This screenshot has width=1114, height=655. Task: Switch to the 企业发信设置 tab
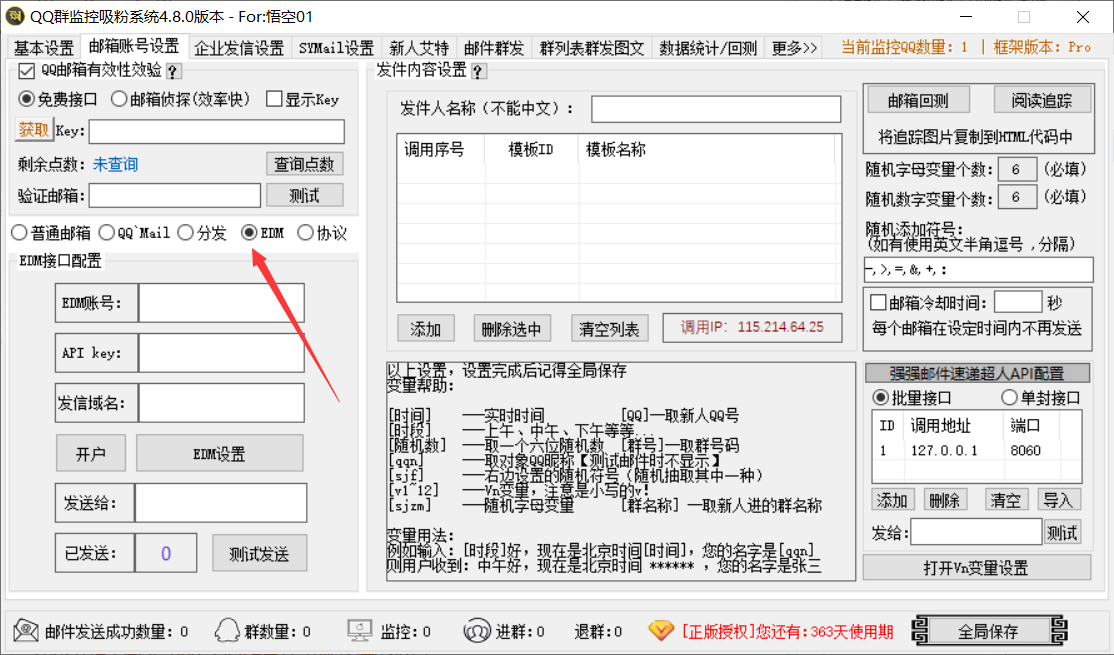tap(239, 48)
